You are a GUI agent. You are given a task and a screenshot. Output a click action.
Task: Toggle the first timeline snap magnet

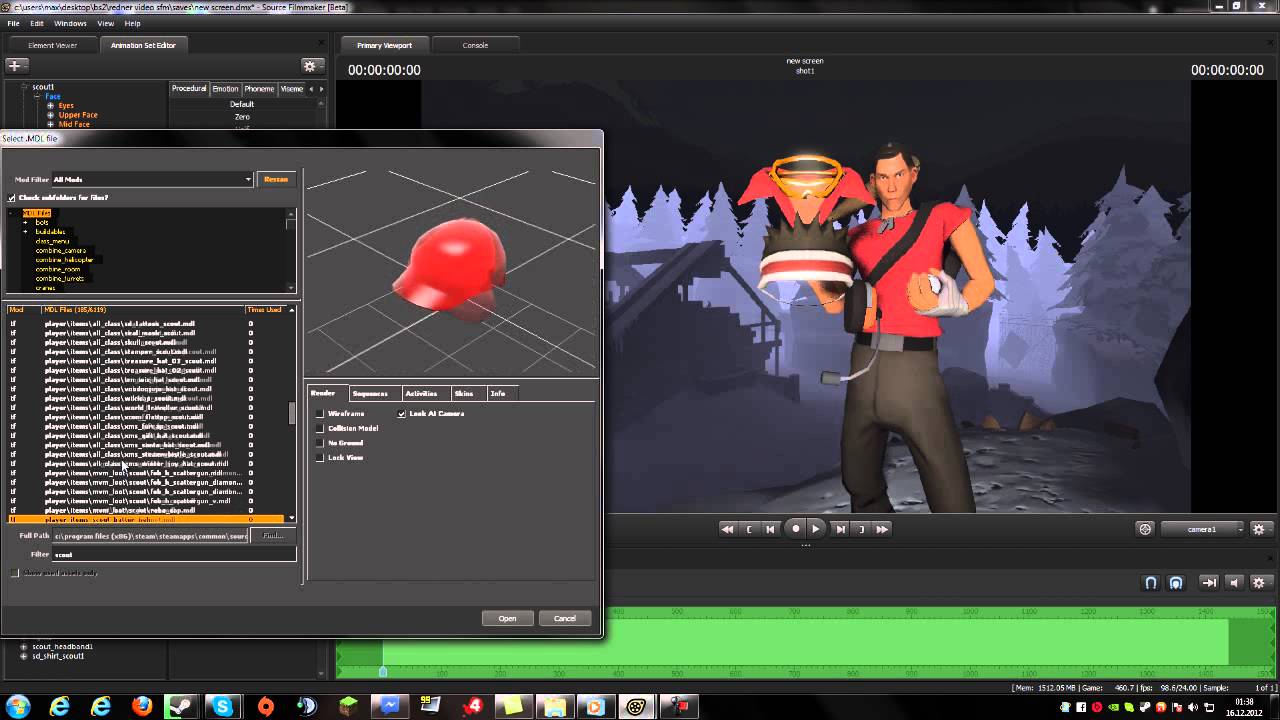pyautogui.click(x=1151, y=582)
